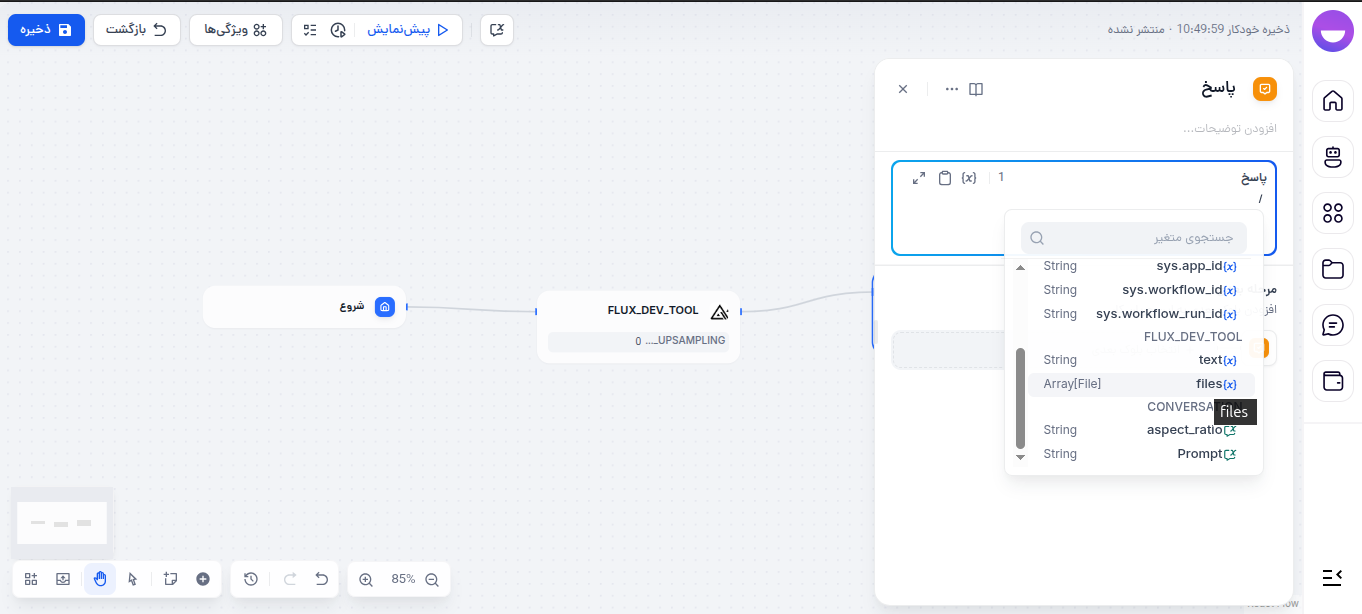Expand the answer editor with the arrows icon
Viewport: 1362px width, 614px height.
[x=919, y=177]
